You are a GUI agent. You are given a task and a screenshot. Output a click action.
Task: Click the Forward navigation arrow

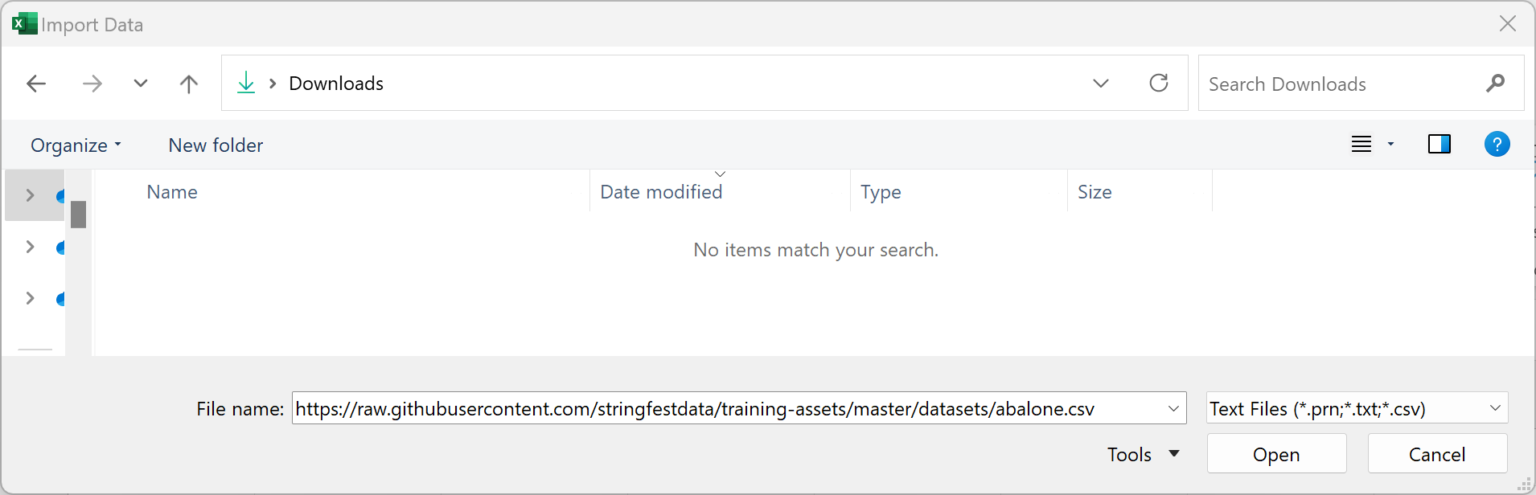(x=92, y=84)
